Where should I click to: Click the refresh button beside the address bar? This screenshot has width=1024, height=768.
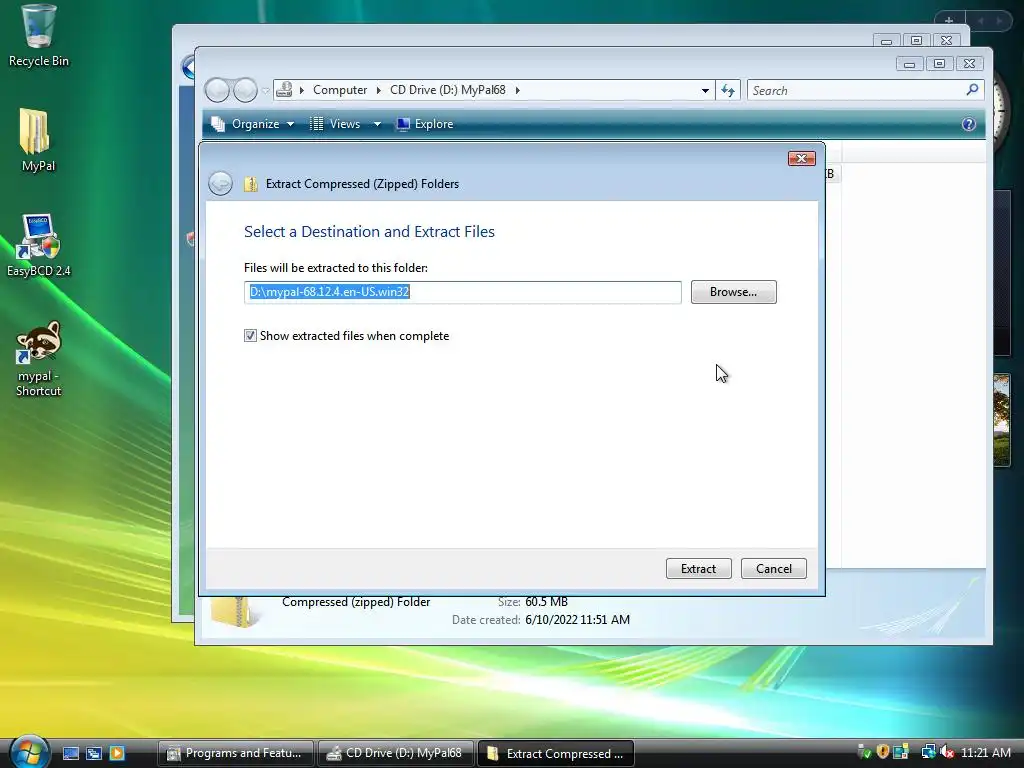point(728,90)
